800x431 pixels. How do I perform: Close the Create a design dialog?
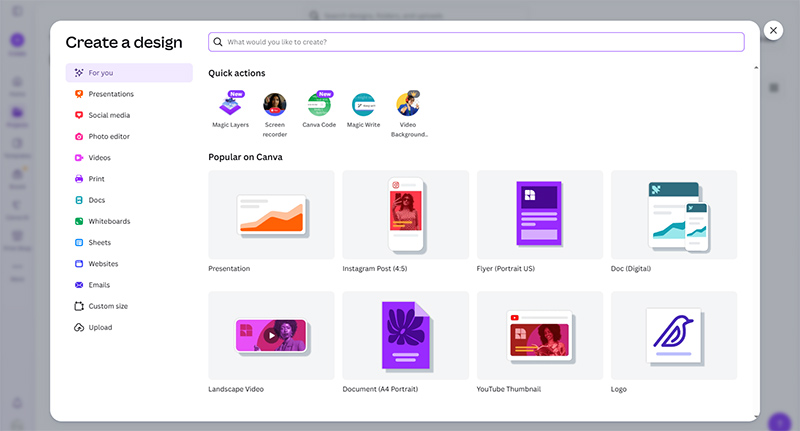coord(773,31)
